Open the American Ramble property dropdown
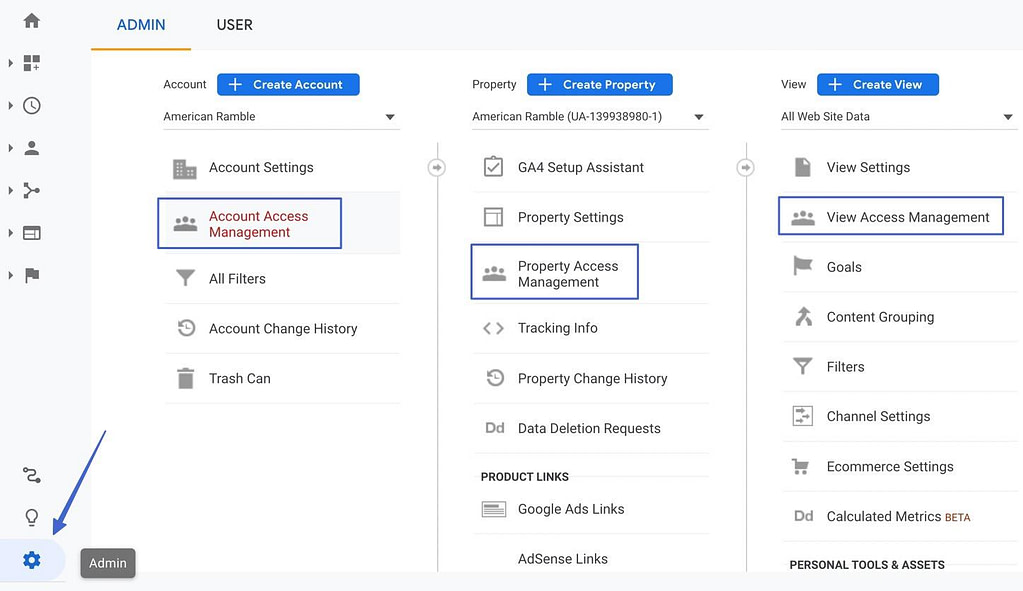Viewport: 1023px width, 591px height. coord(590,116)
